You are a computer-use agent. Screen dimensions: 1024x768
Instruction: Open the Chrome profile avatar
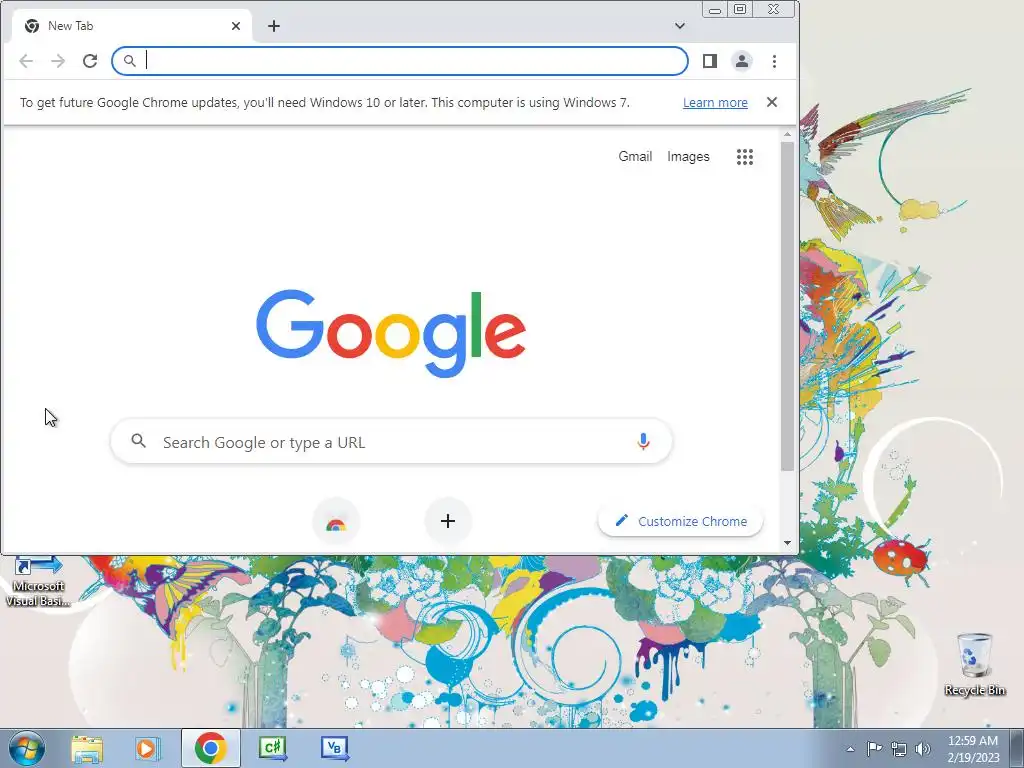[742, 61]
